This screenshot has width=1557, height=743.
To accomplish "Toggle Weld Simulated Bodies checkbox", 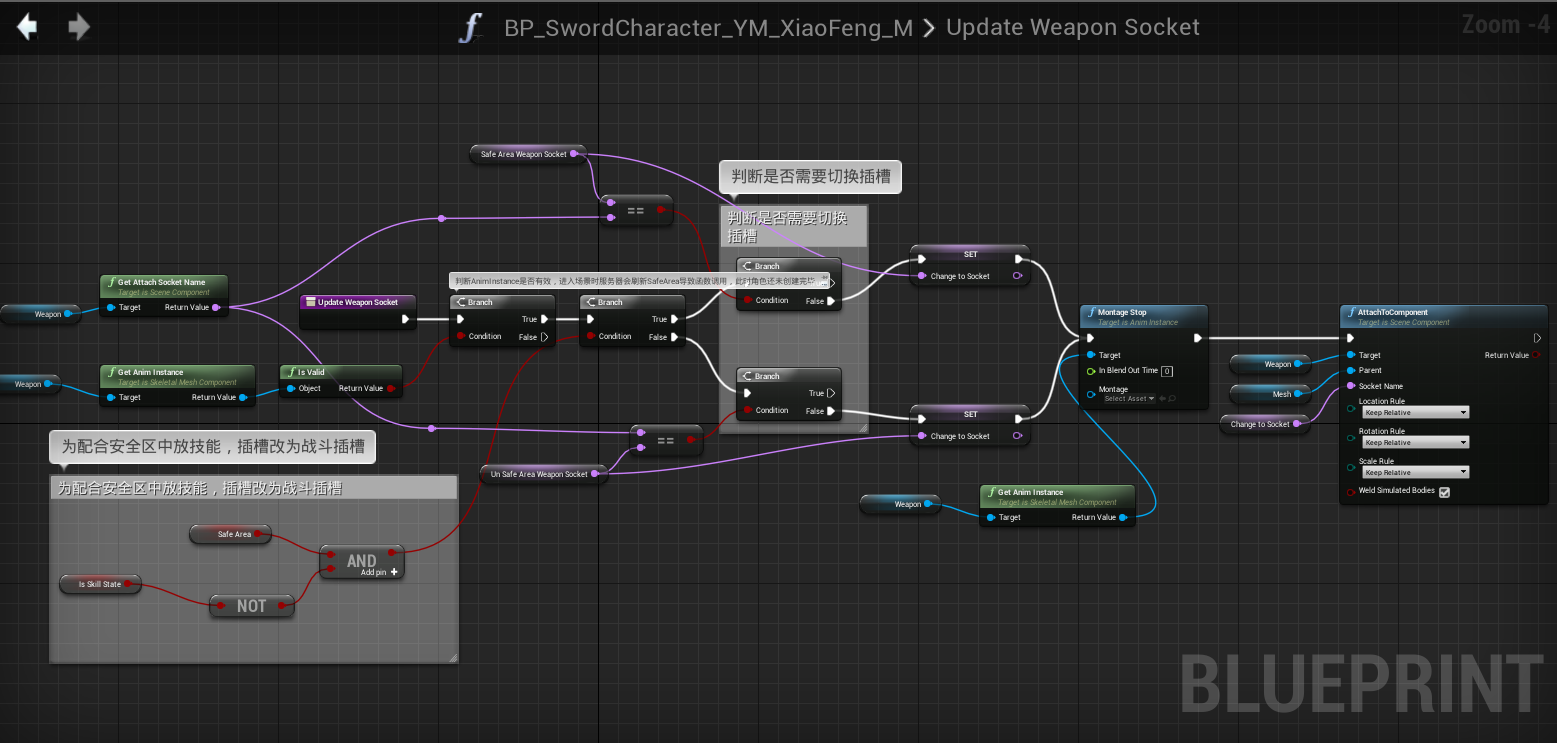I will click(1443, 491).
